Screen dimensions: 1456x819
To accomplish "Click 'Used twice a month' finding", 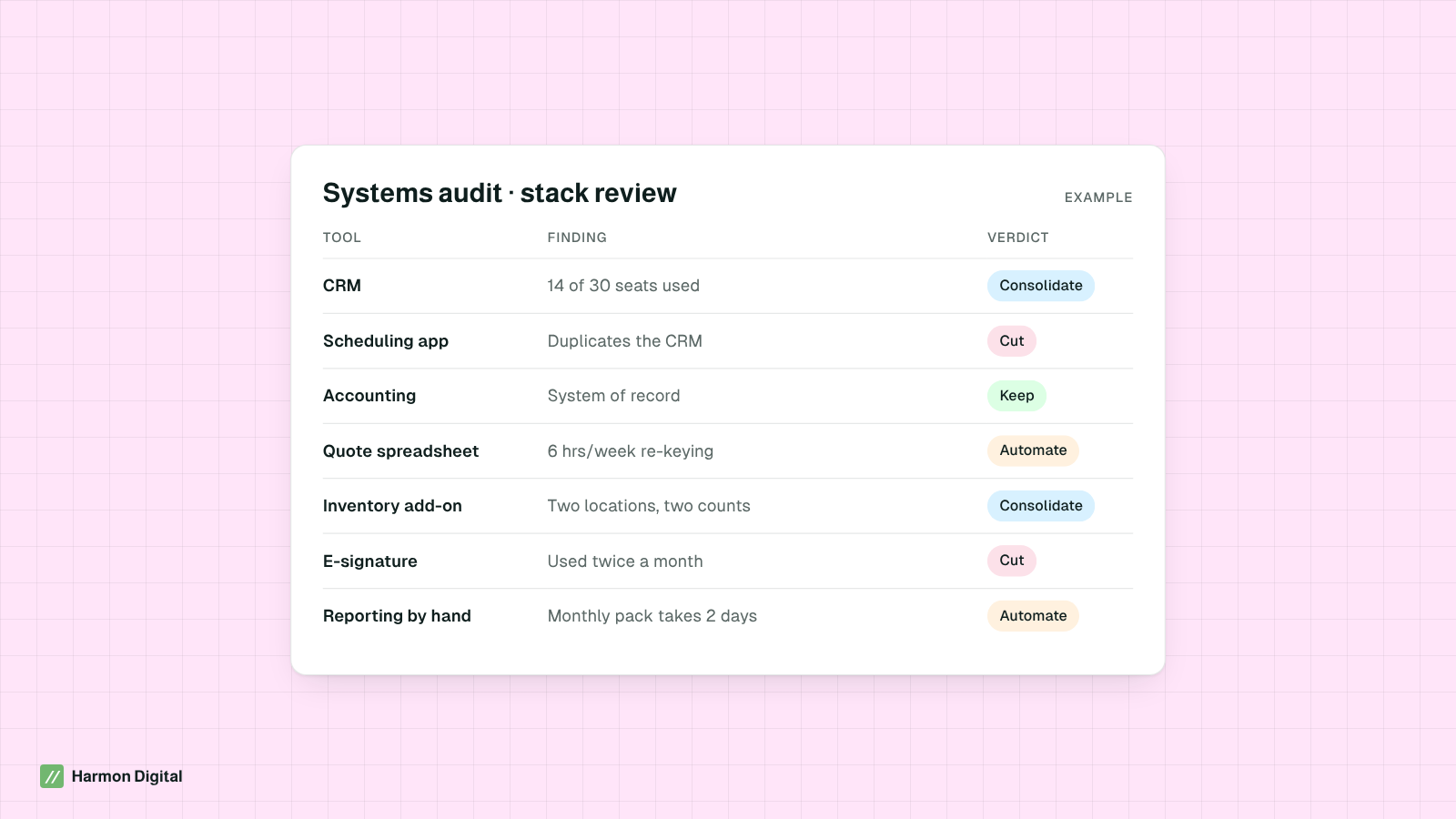I will (625, 561).
